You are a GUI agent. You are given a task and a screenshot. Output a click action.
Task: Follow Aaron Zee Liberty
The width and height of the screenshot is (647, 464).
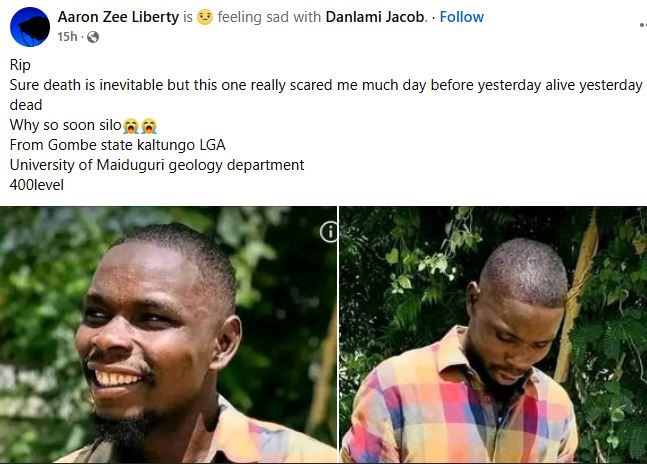[x=461, y=17]
